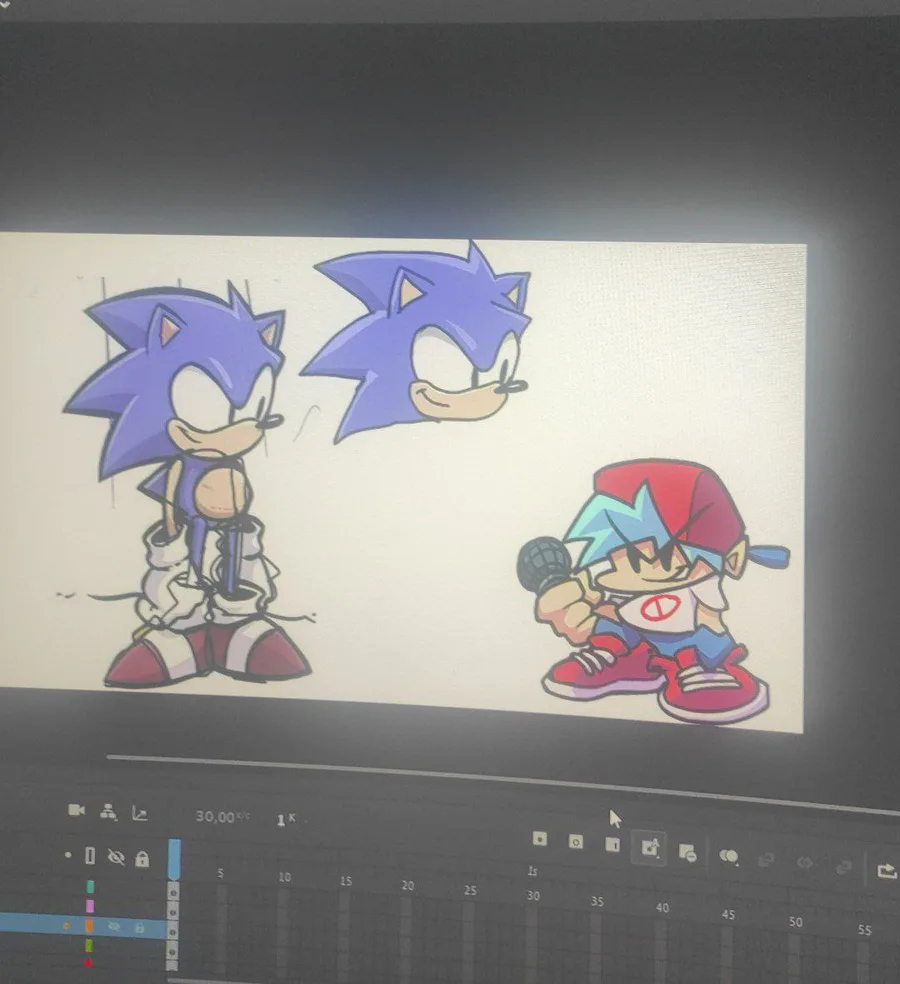Click the remove frame icon with minus
900x984 pixels.
(x=688, y=852)
